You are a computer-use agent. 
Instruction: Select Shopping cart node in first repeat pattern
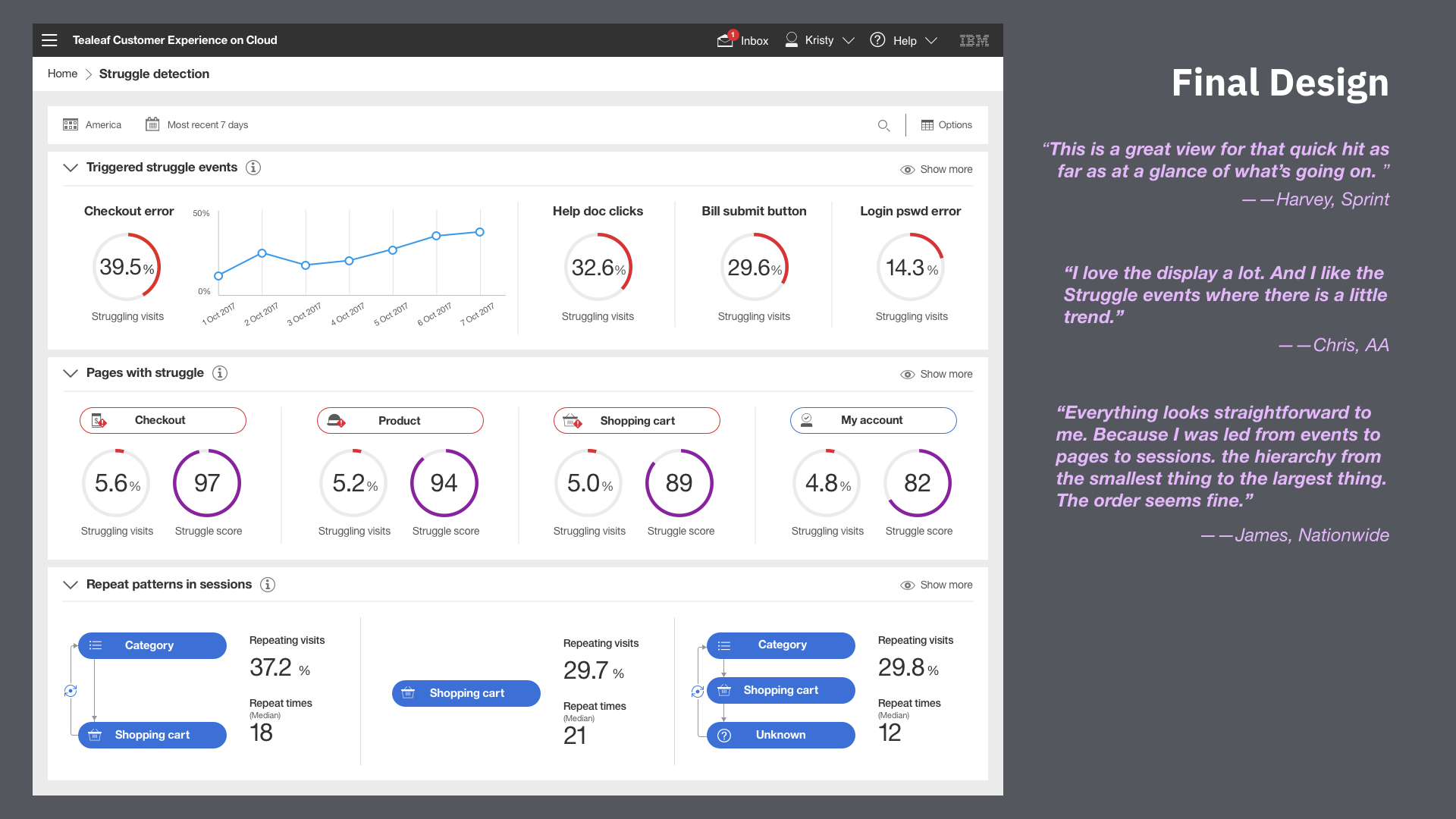pos(152,735)
